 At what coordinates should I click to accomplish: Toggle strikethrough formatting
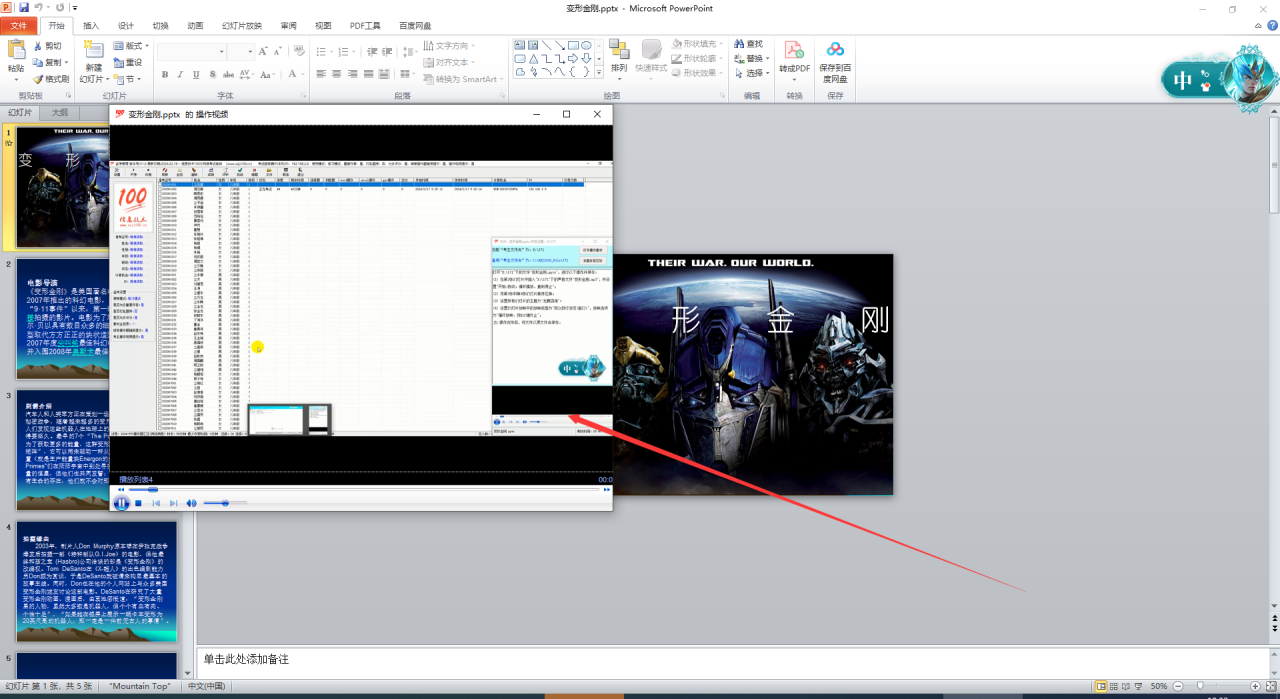tap(226, 75)
